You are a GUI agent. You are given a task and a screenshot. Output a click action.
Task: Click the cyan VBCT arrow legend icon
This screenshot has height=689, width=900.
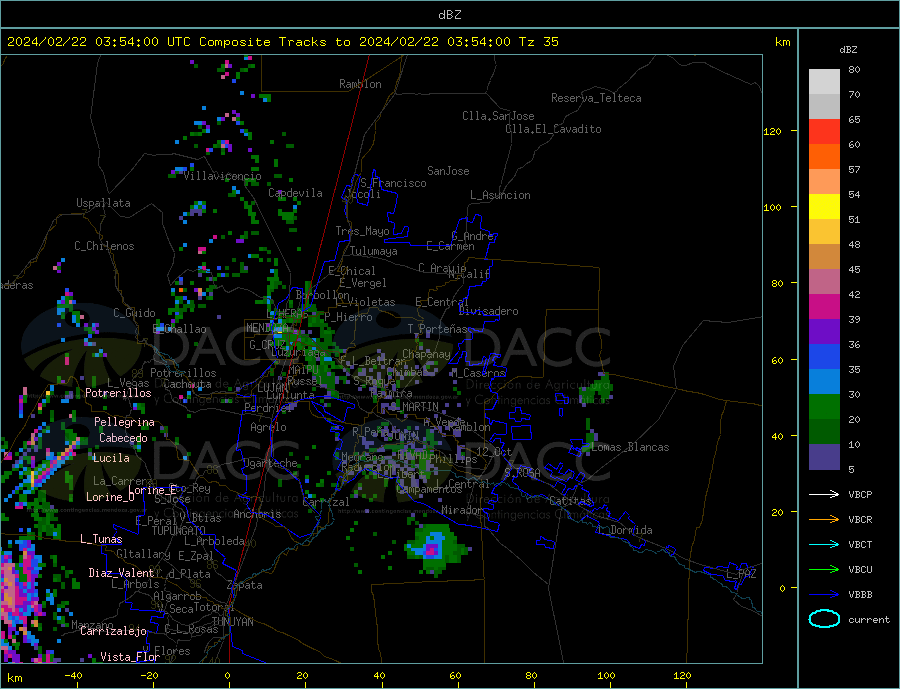pyautogui.click(x=824, y=544)
